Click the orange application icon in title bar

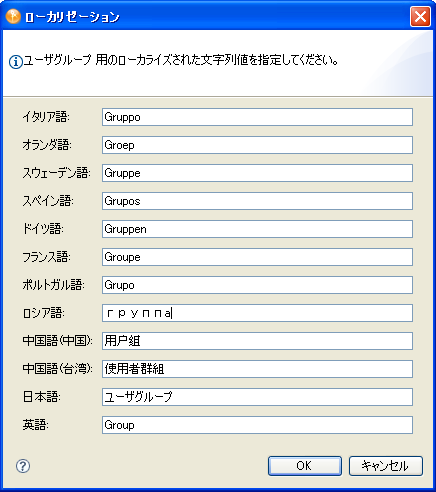tap(13, 16)
